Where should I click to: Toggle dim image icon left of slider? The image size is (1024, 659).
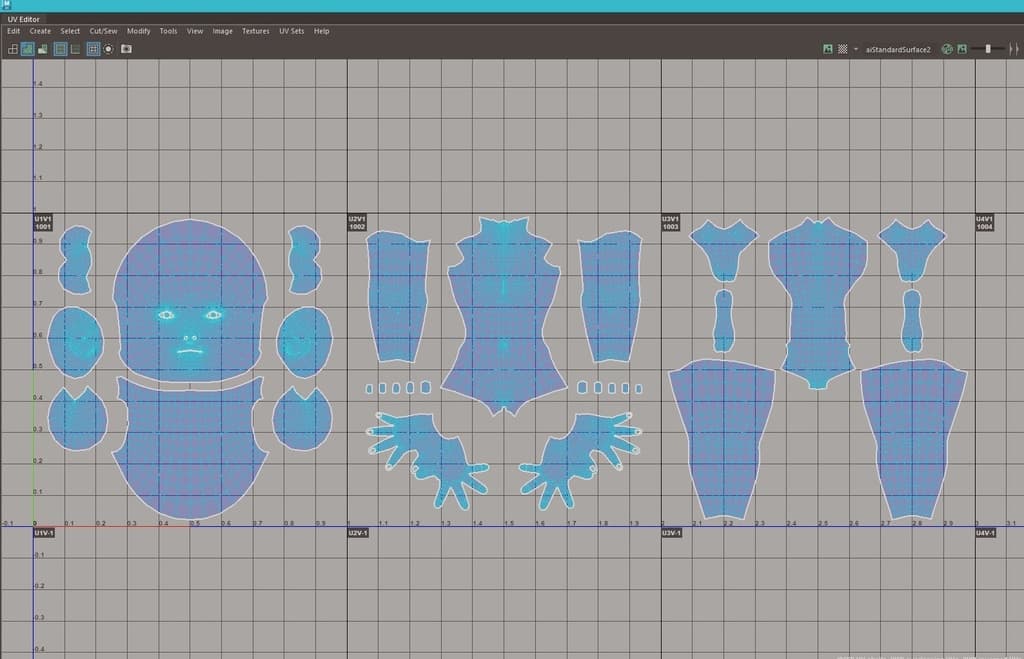pos(962,49)
